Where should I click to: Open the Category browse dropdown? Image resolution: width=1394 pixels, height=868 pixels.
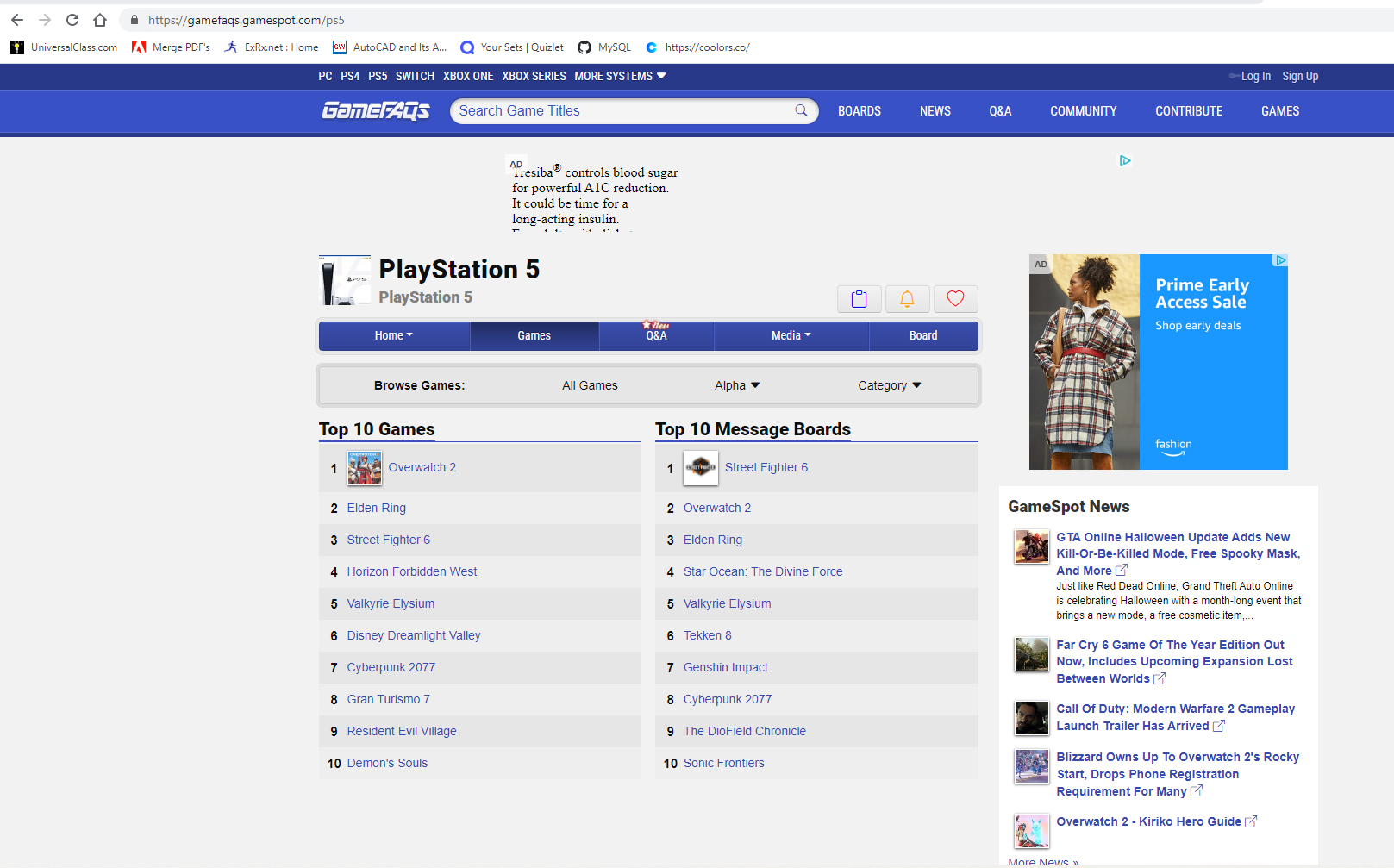pyautogui.click(x=890, y=385)
